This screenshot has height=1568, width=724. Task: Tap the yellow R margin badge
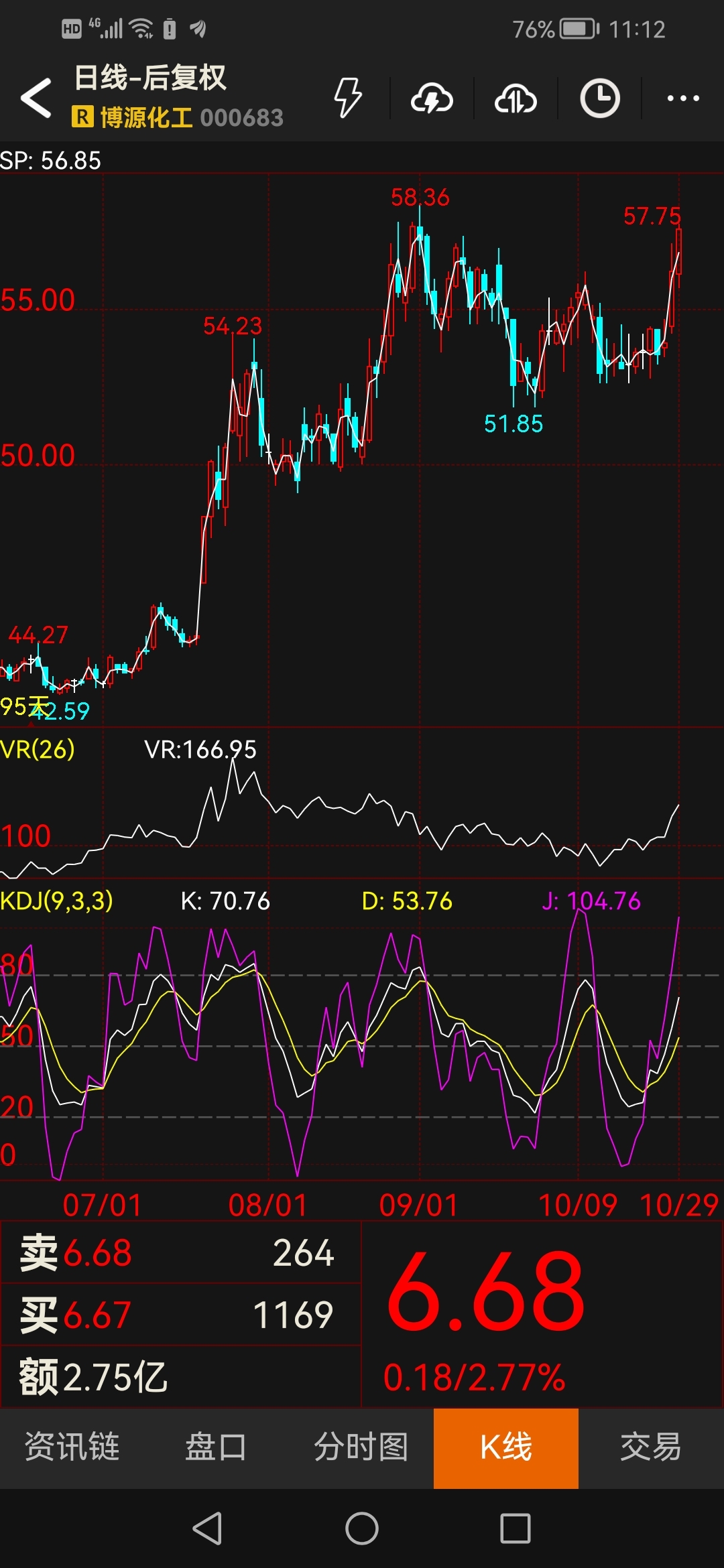coord(82,117)
